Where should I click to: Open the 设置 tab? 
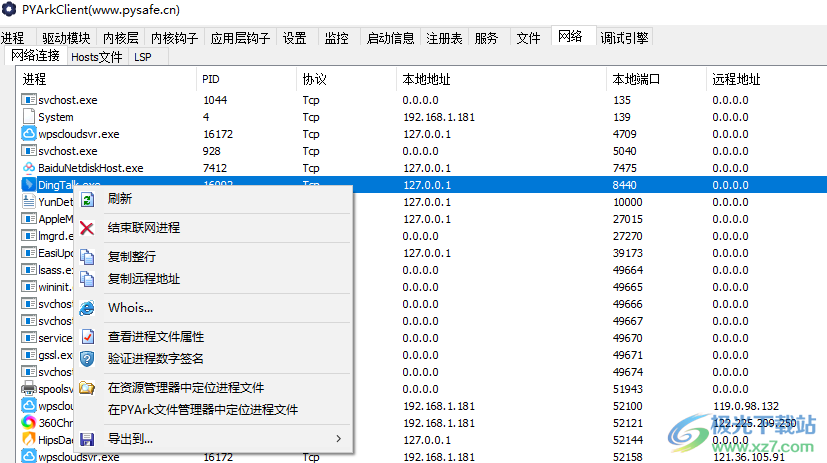pos(294,38)
